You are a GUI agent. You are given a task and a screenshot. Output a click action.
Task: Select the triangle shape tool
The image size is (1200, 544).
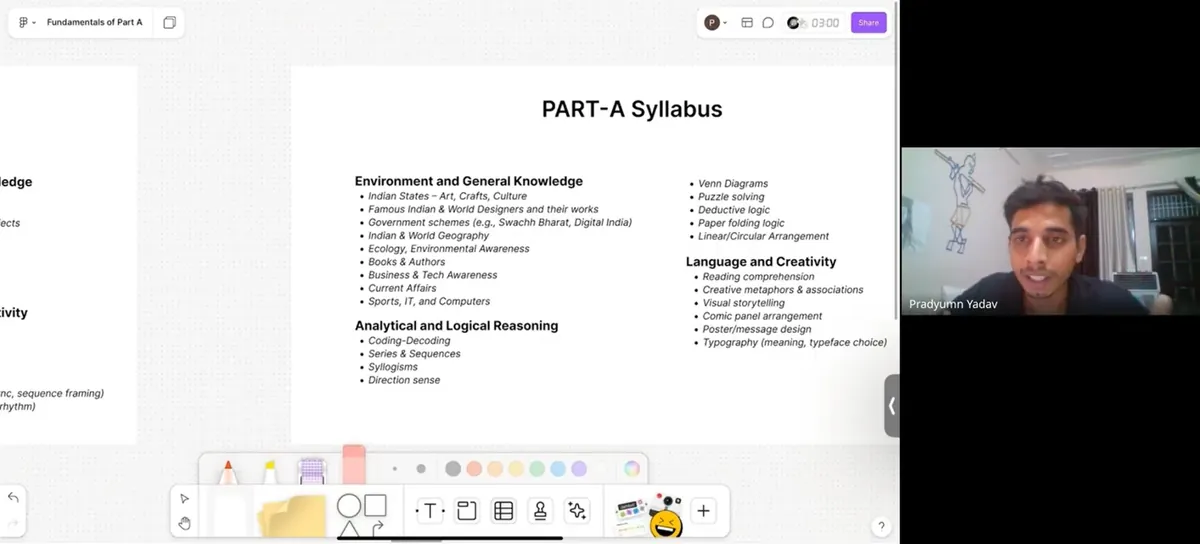pyautogui.click(x=349, y=529)
